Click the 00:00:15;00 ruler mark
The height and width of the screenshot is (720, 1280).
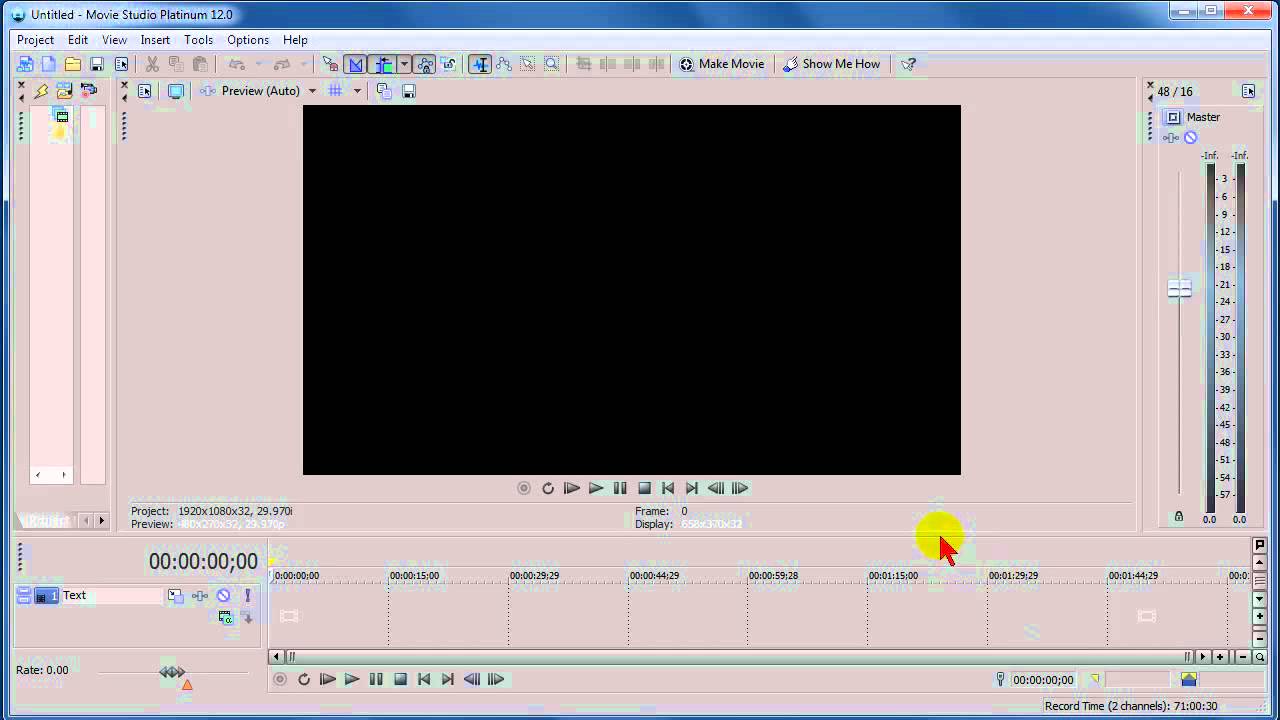click(414, 576)
